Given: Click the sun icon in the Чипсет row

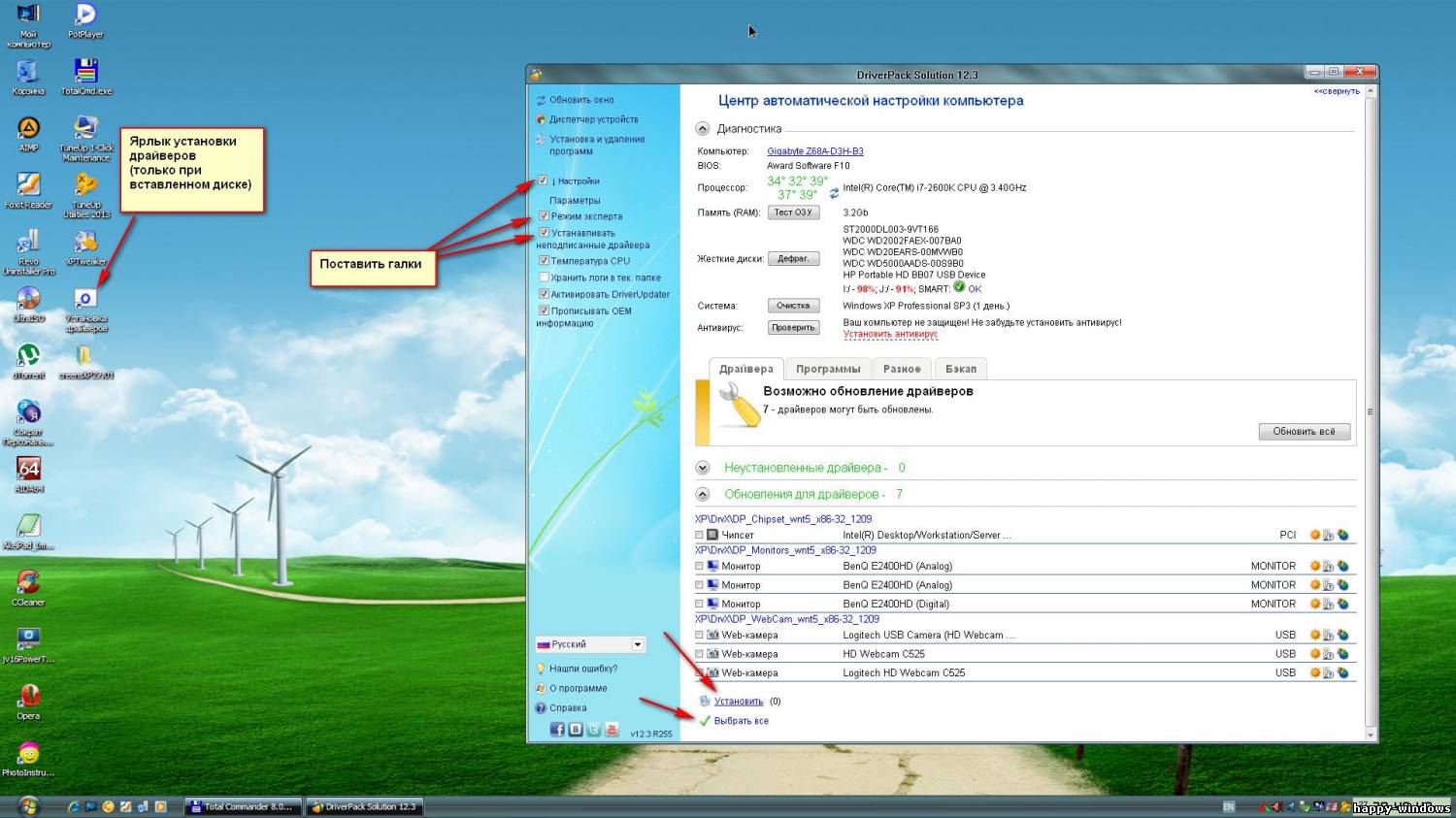Looking at the screenshot, I should (1315, 535).
